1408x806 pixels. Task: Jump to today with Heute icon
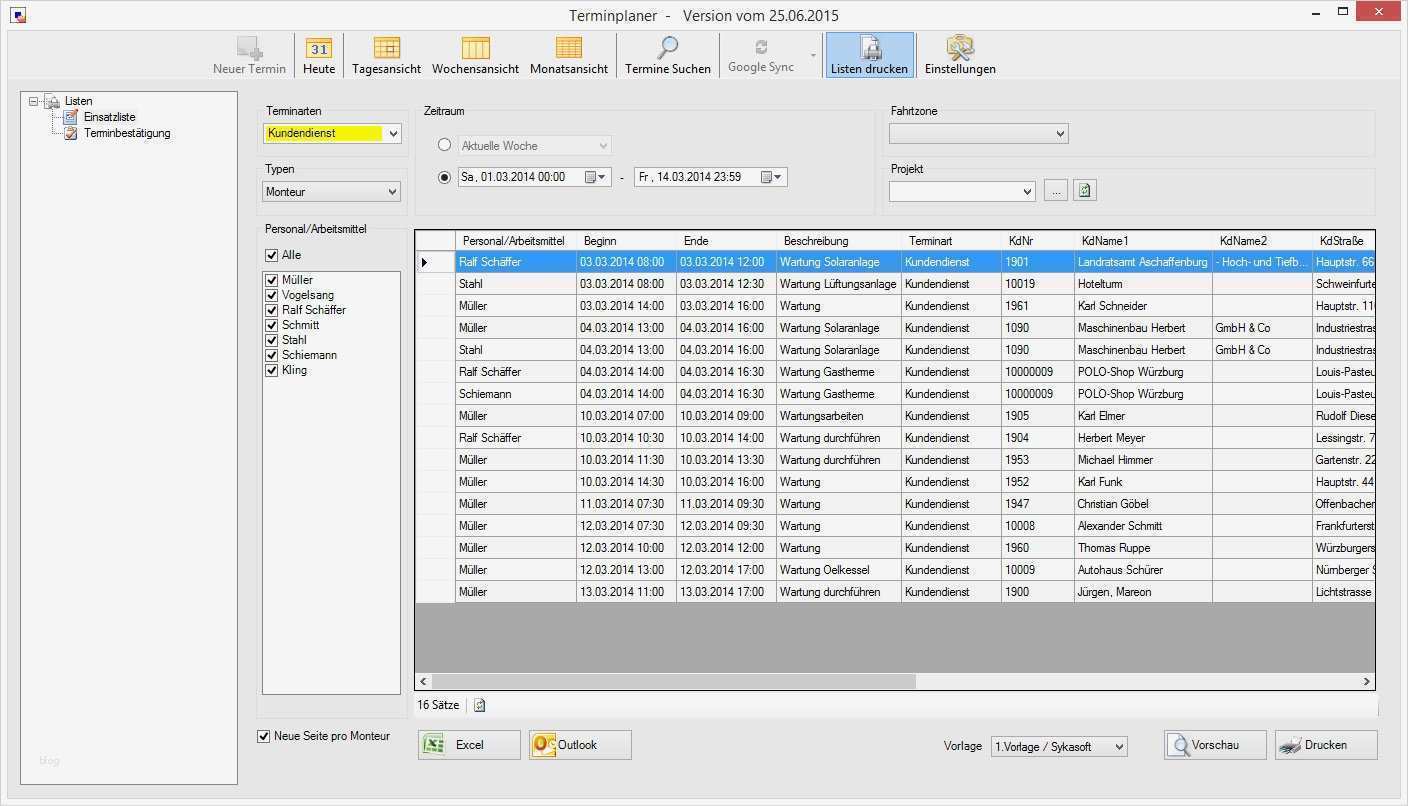click(319, 55)
